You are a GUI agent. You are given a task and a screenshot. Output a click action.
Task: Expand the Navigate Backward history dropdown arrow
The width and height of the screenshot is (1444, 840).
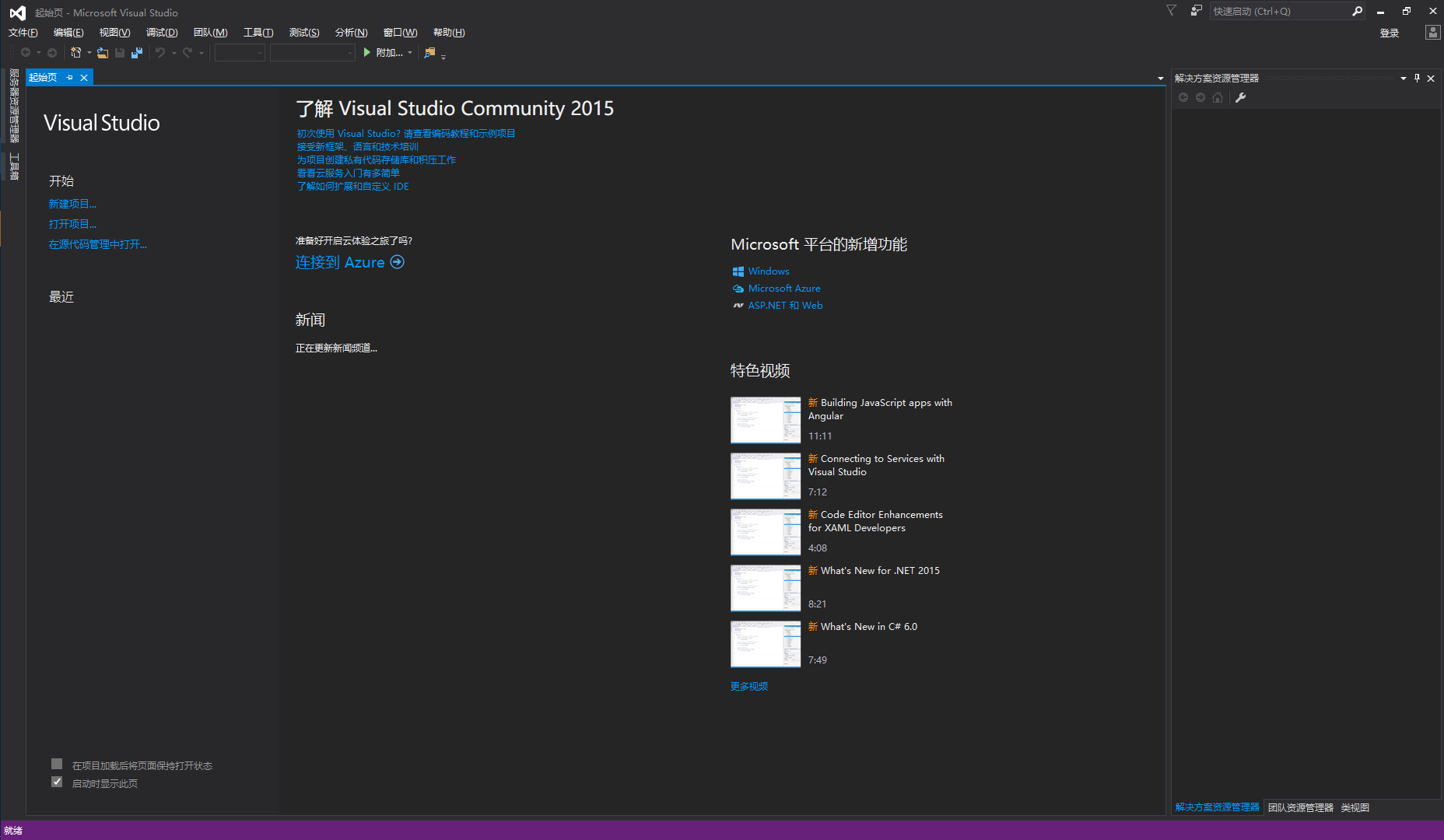[x=39, y=53]
